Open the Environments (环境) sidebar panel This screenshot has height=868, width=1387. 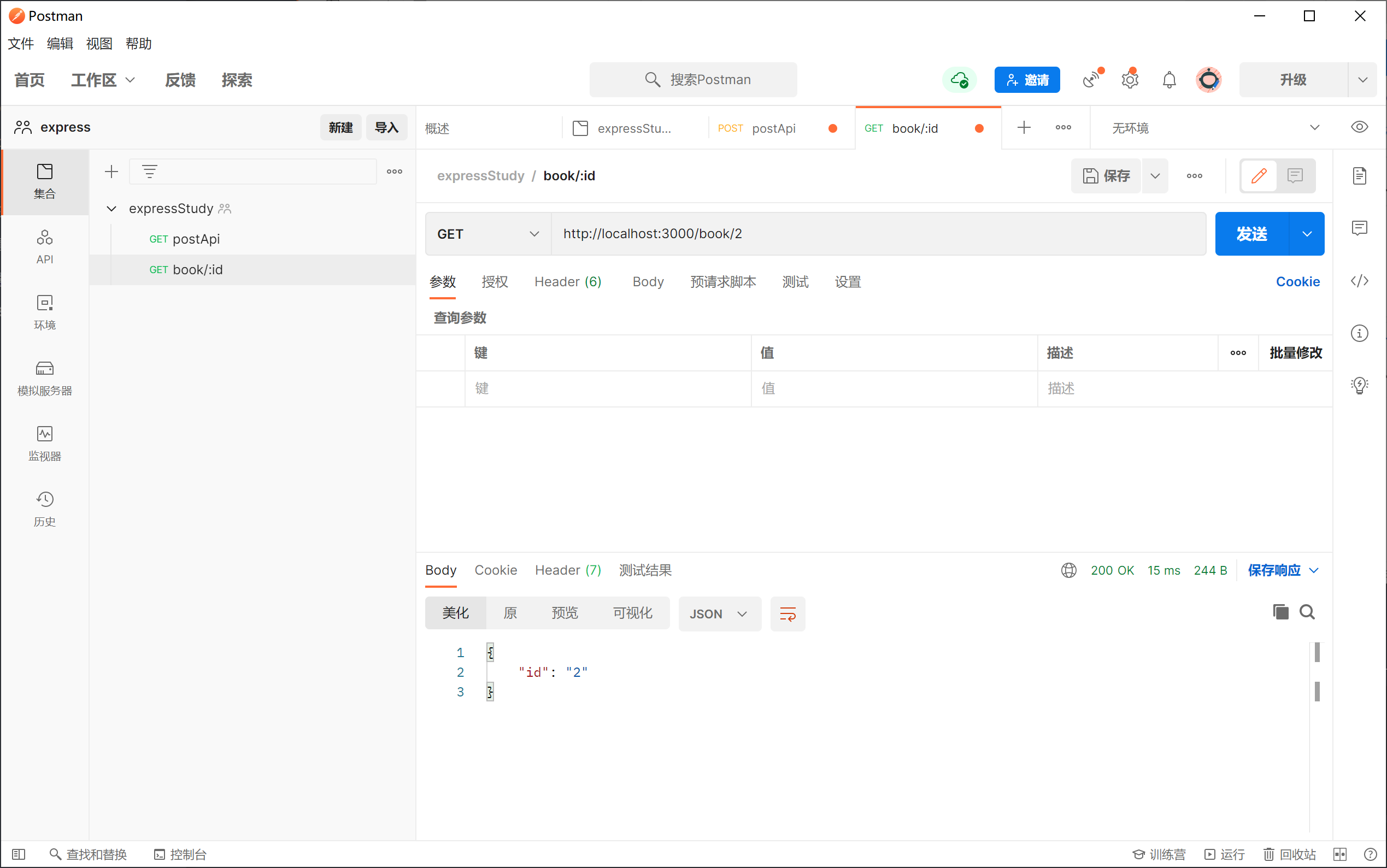pos(45,312)
